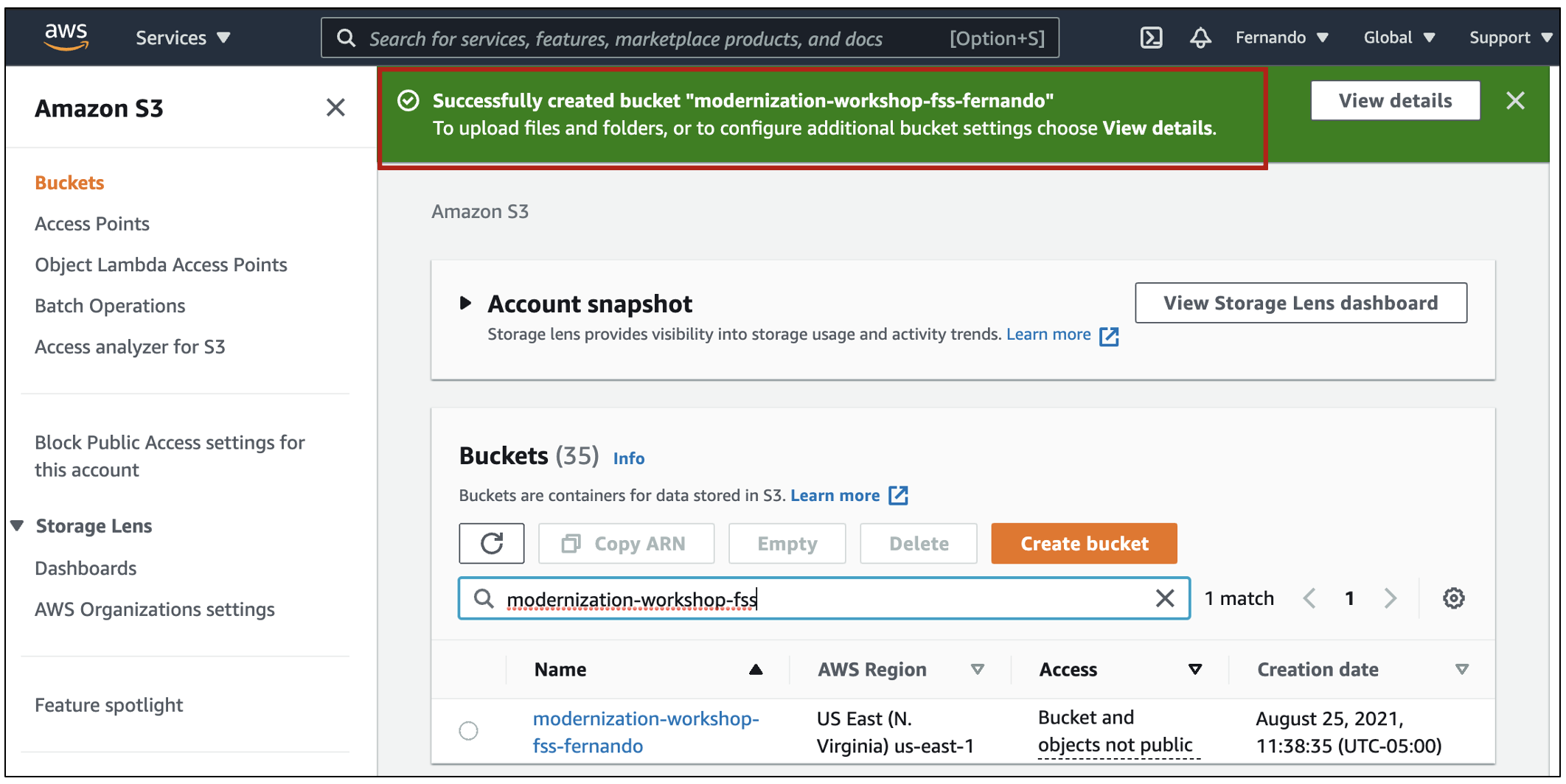This screenshot has width=1566, height=784.
Task: Click the 'US East (N. Virginia) us-east-1' cell
Action: [x=895, y=732]
